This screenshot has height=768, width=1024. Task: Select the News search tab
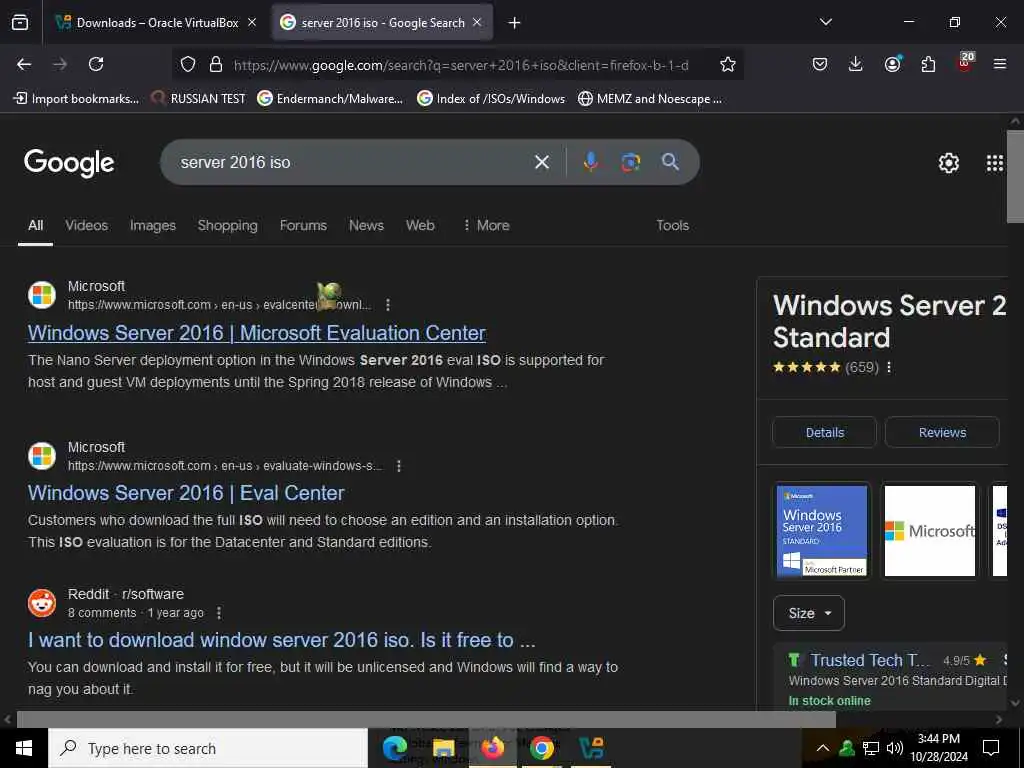coord(366,225)
